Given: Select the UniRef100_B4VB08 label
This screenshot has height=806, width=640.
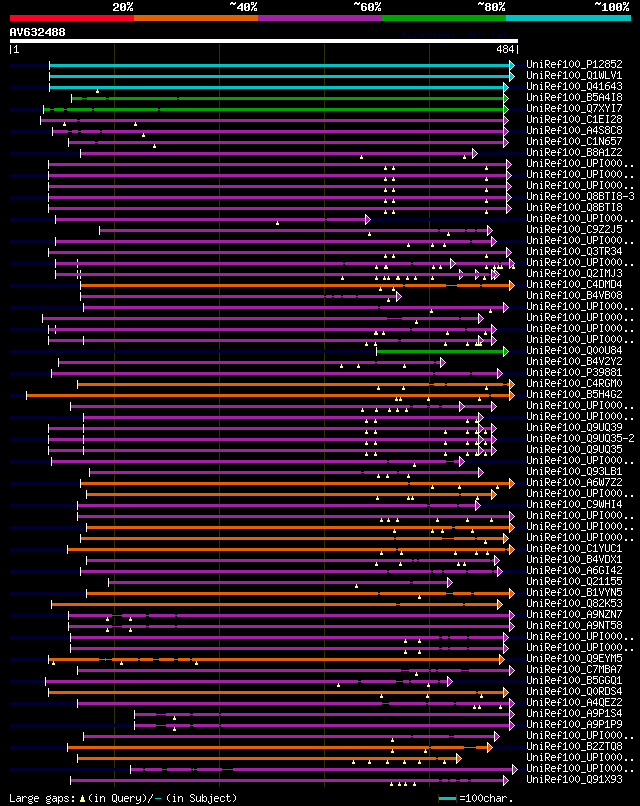Looking at the screenshot, I should 574,296.
